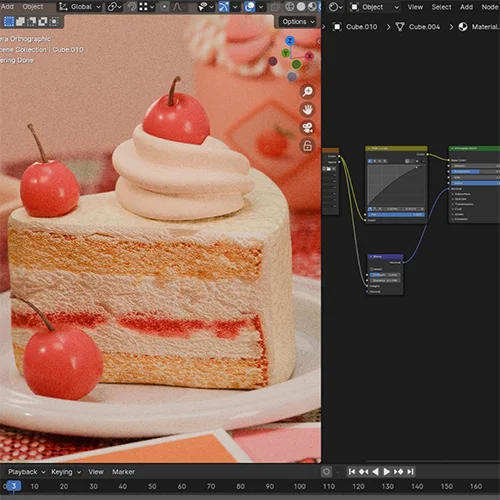Open the node editor Add menu
Screen dimensions: 500x500
click(466, 7)
